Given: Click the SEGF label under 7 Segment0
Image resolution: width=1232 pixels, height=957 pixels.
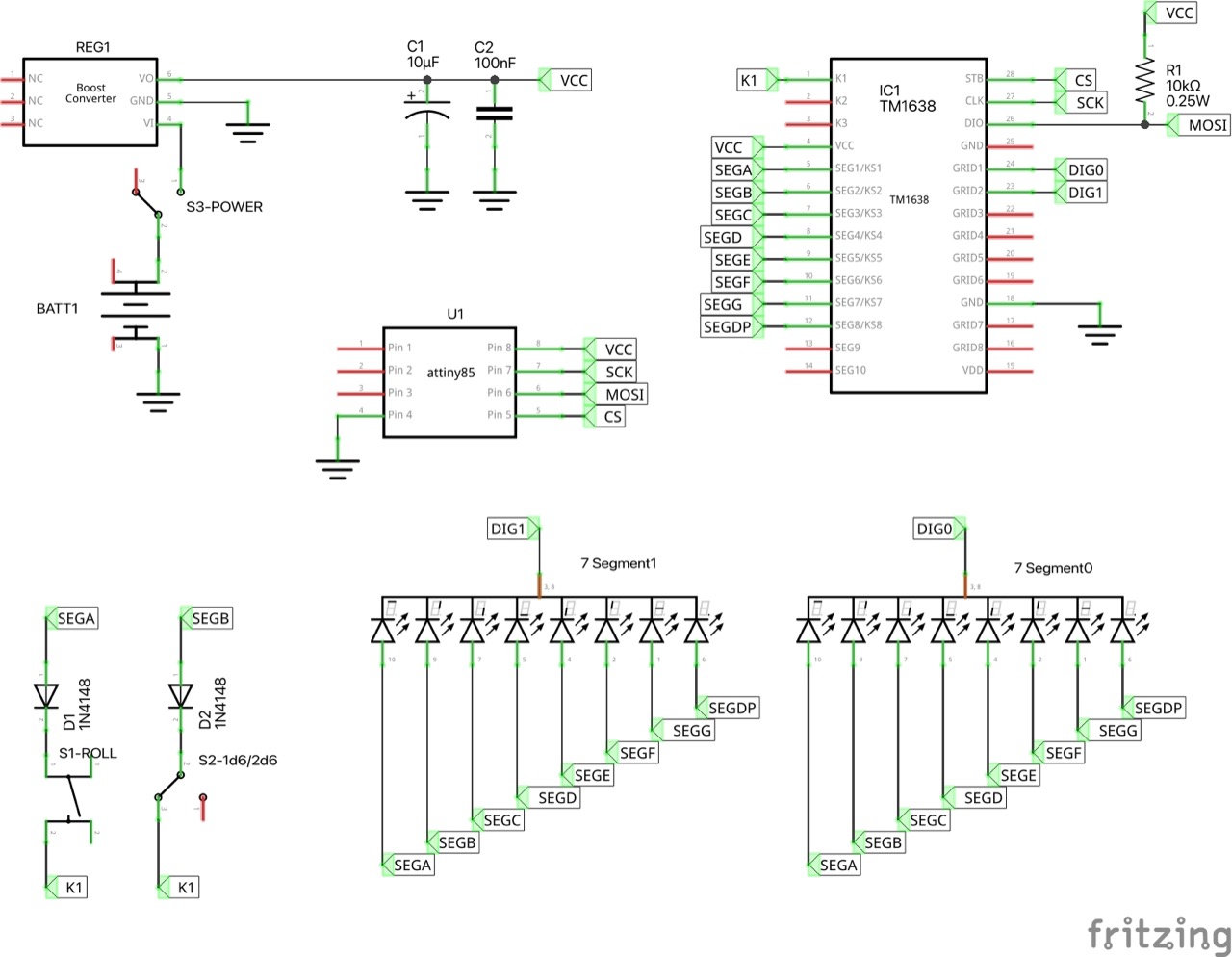Looking at the screenshot, I should tap(1059, 753).
